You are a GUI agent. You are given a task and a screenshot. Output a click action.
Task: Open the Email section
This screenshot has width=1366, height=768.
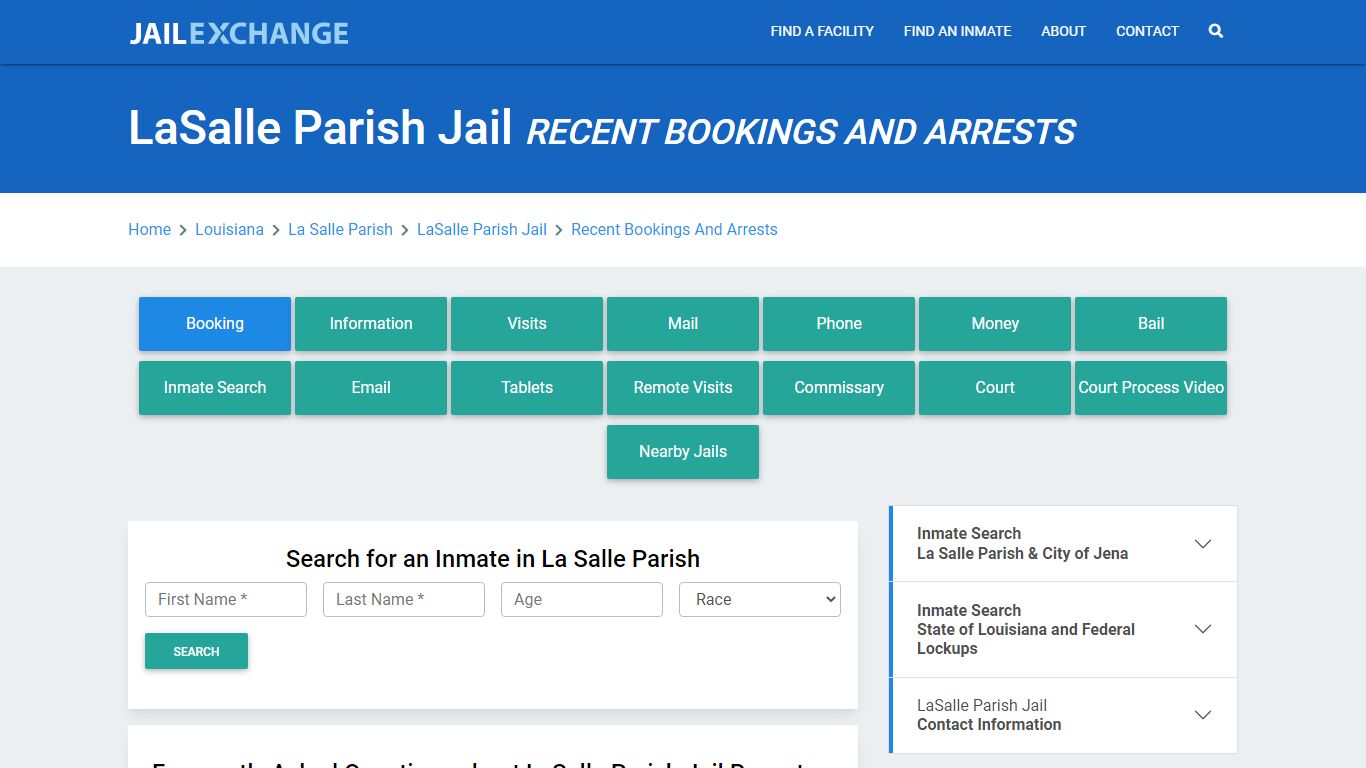pyautogui.click(x=371, y=387)
